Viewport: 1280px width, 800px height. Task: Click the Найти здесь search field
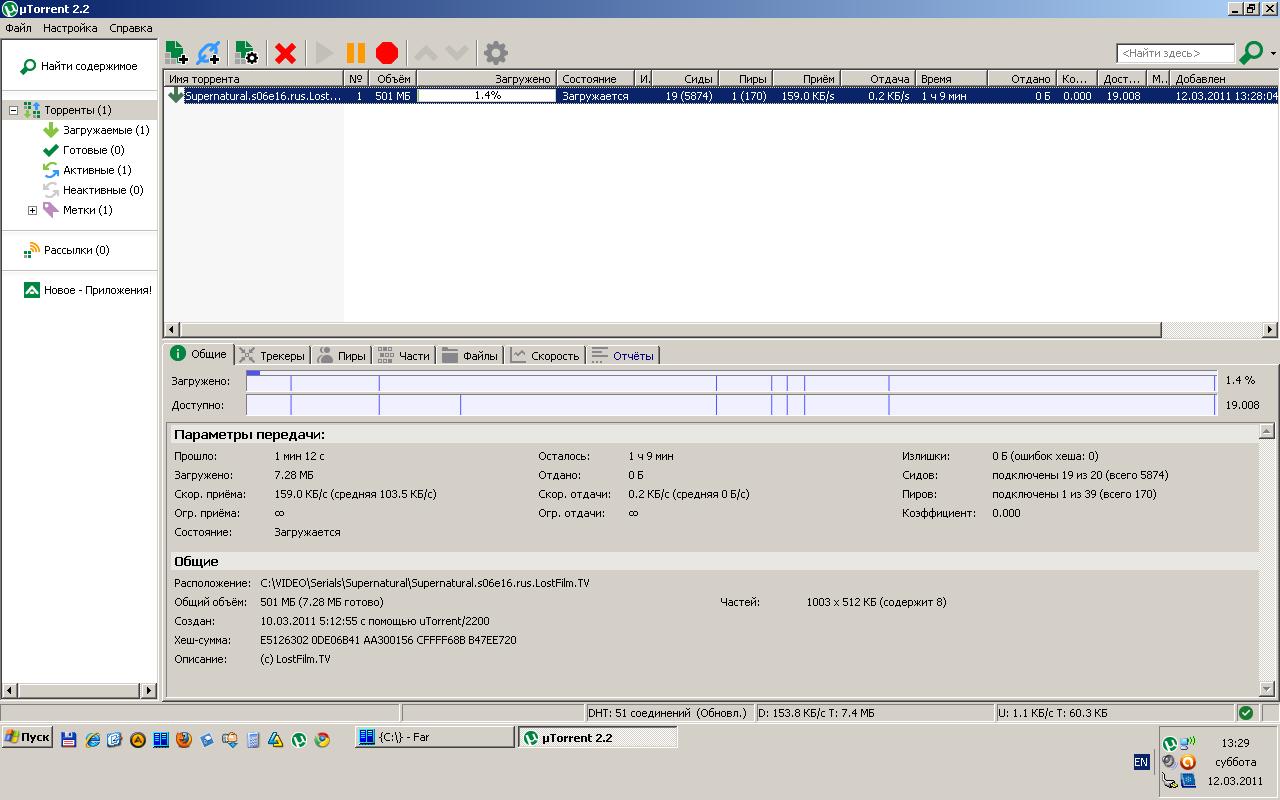(1174, 53)
